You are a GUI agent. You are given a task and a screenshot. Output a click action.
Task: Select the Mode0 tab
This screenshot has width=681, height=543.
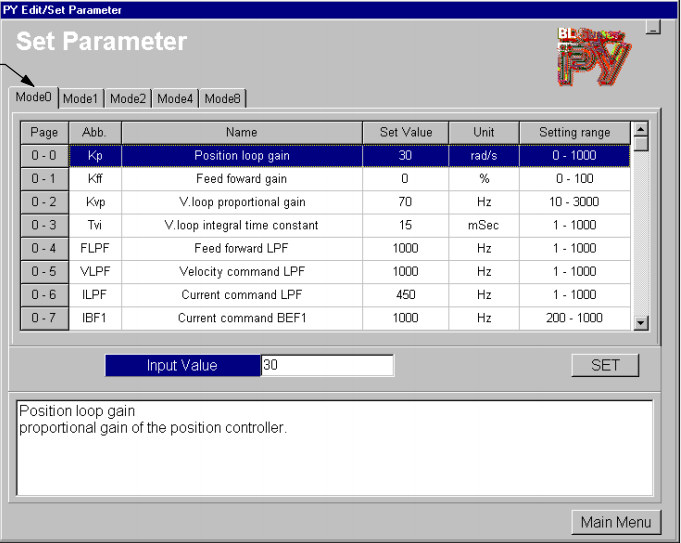[33, 97]
